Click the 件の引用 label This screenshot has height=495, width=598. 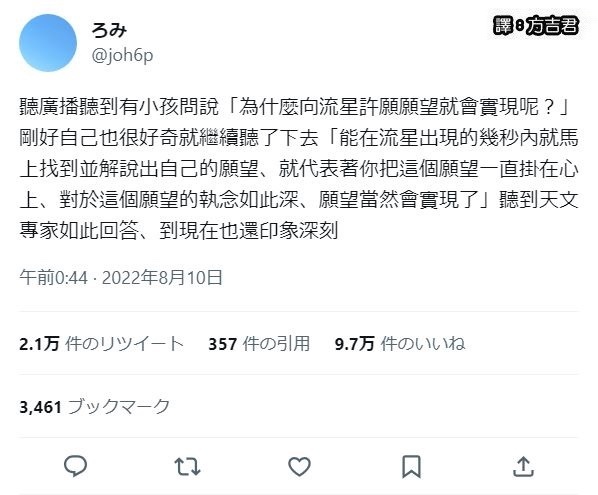click(x=276, y=344)
